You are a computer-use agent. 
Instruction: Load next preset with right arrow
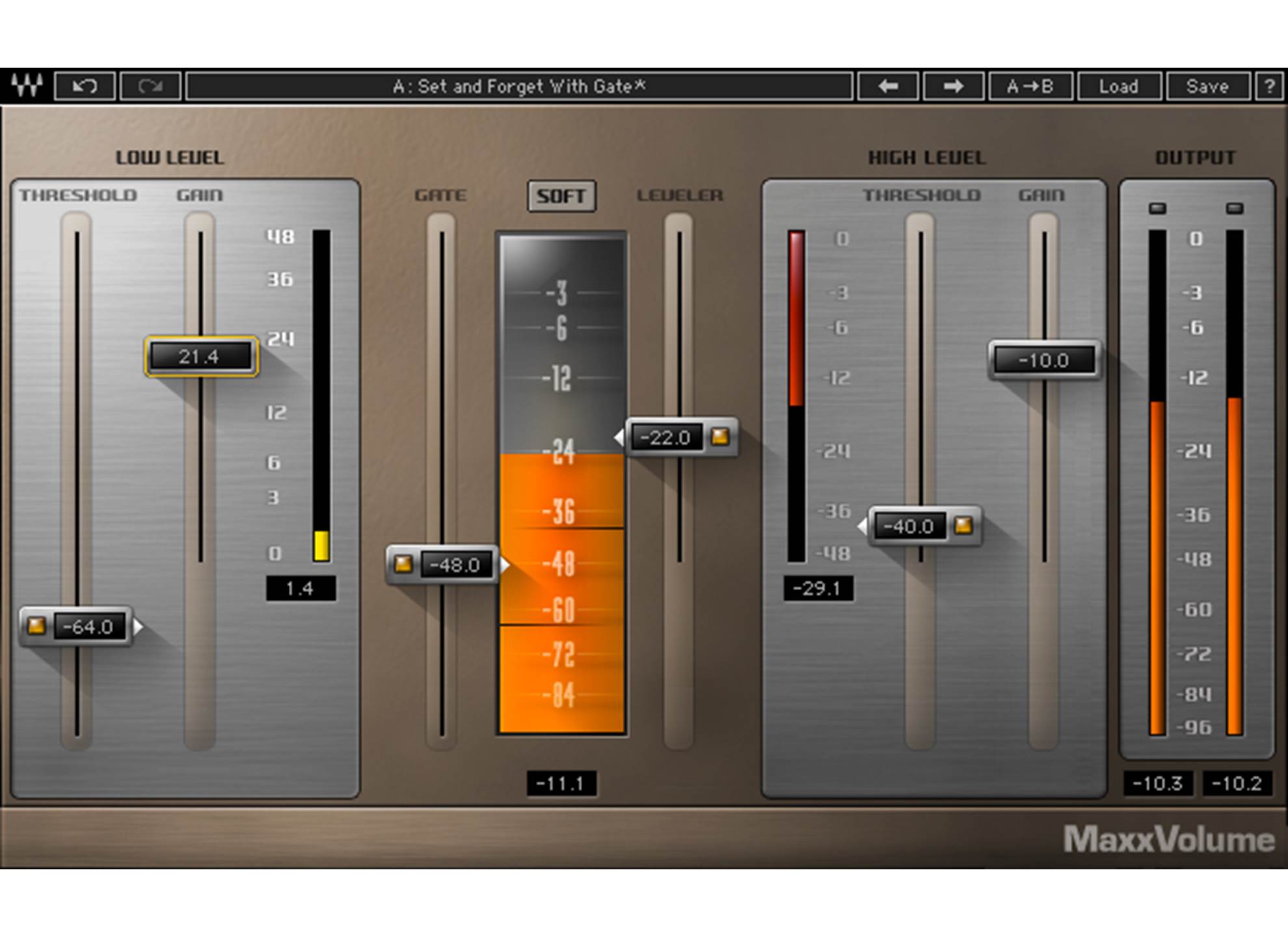953,86
